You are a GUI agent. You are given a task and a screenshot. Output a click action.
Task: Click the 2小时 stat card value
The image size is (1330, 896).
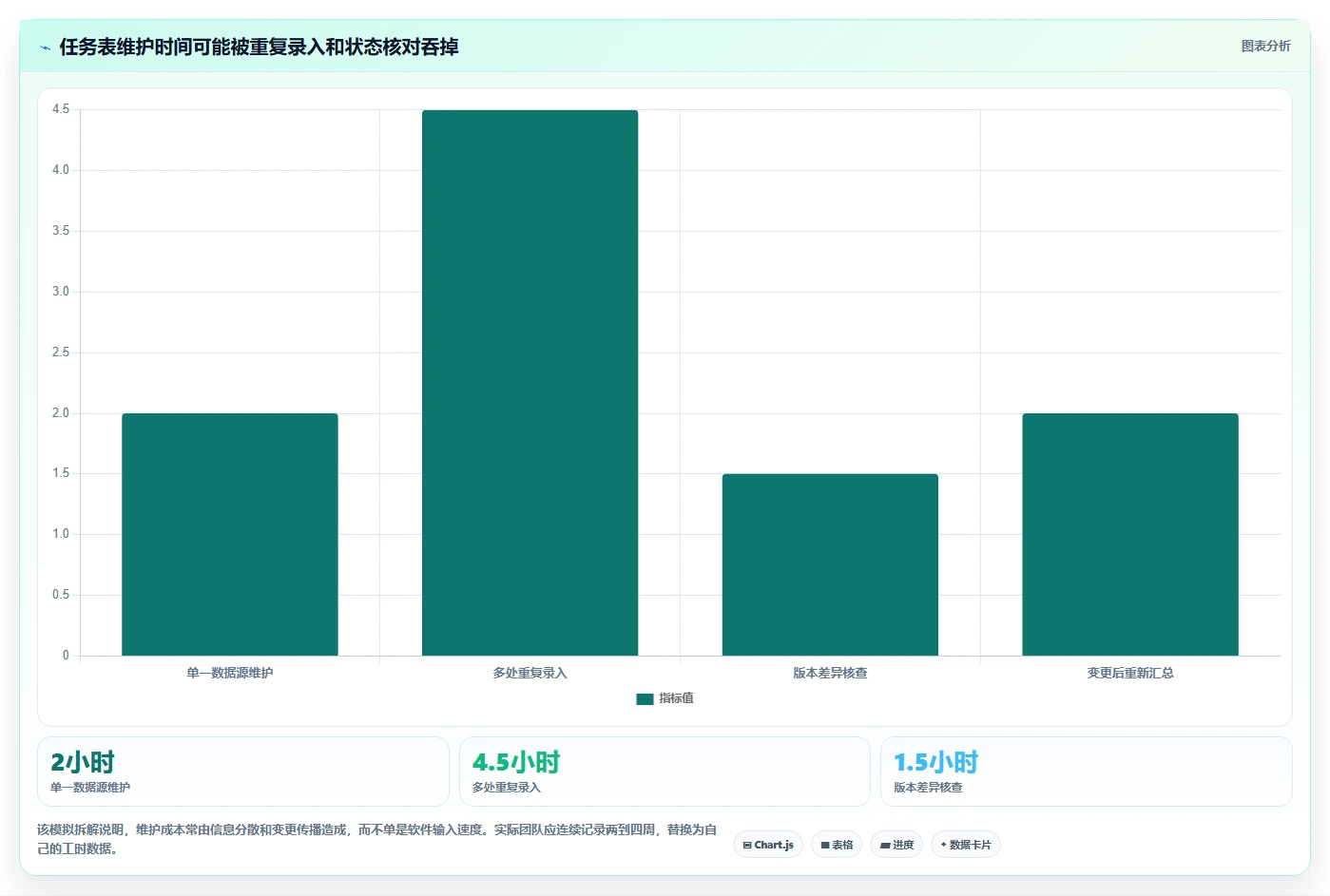coord(83,762)
